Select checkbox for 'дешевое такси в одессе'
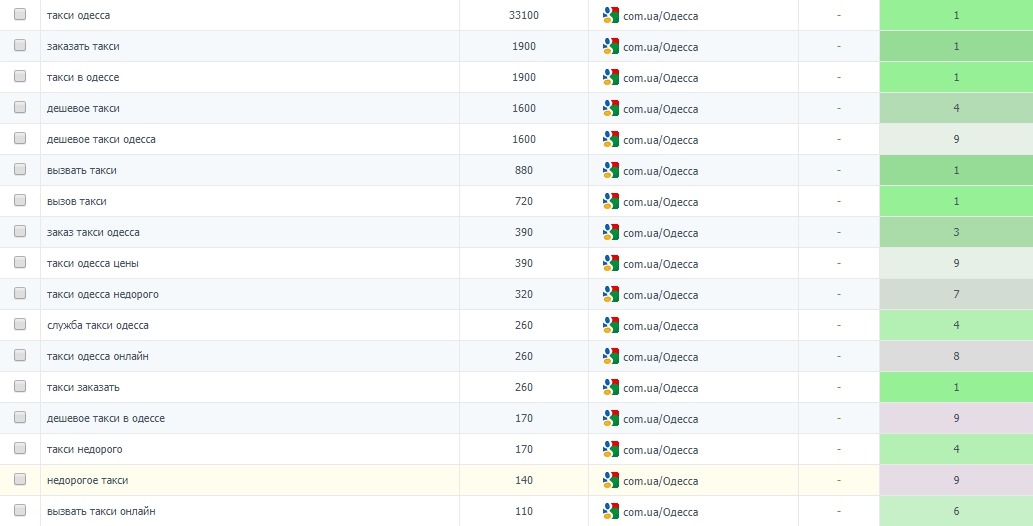1033x526 pixels. pyautogui.click(x=20, y=417)
